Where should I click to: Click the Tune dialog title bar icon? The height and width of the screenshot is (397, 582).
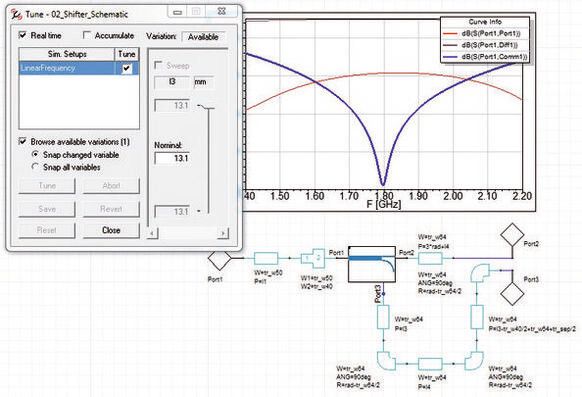(16, 14)
